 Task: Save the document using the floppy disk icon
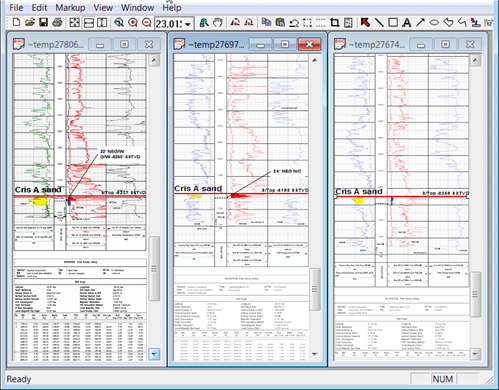point(43,23)
